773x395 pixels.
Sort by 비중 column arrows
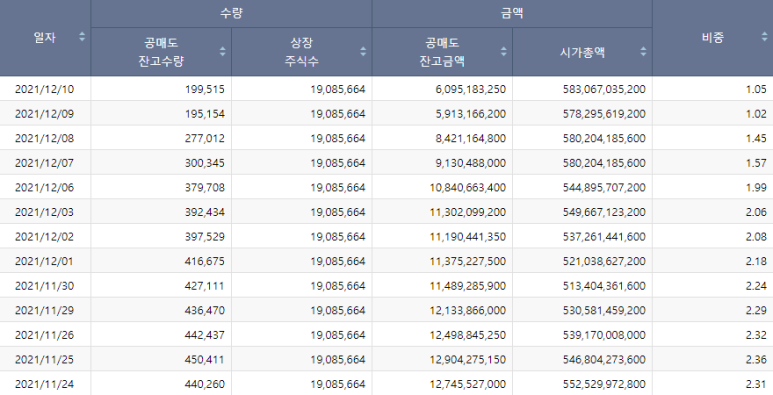[764, 36]
